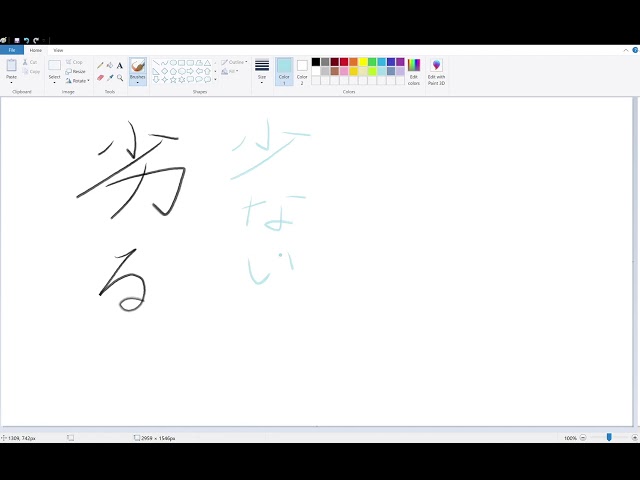The width and height of the screenshot is (640, 480).
Task: Choose the Triangle shape
Action: click(x=207, y=63)
